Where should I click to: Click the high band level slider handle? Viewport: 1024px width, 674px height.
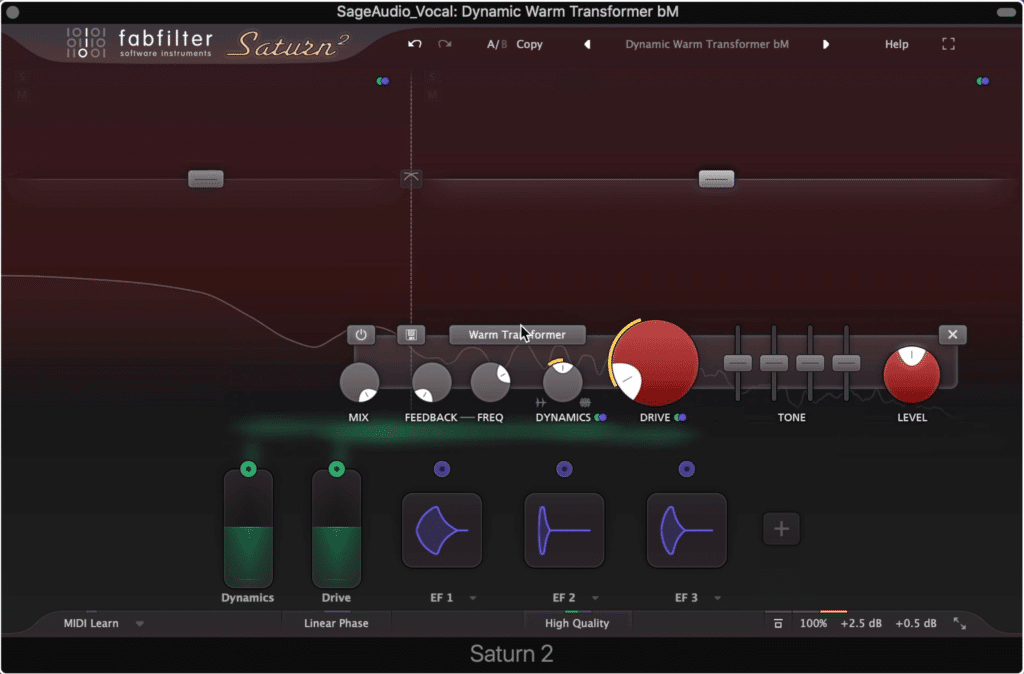[x=716, y=178]
